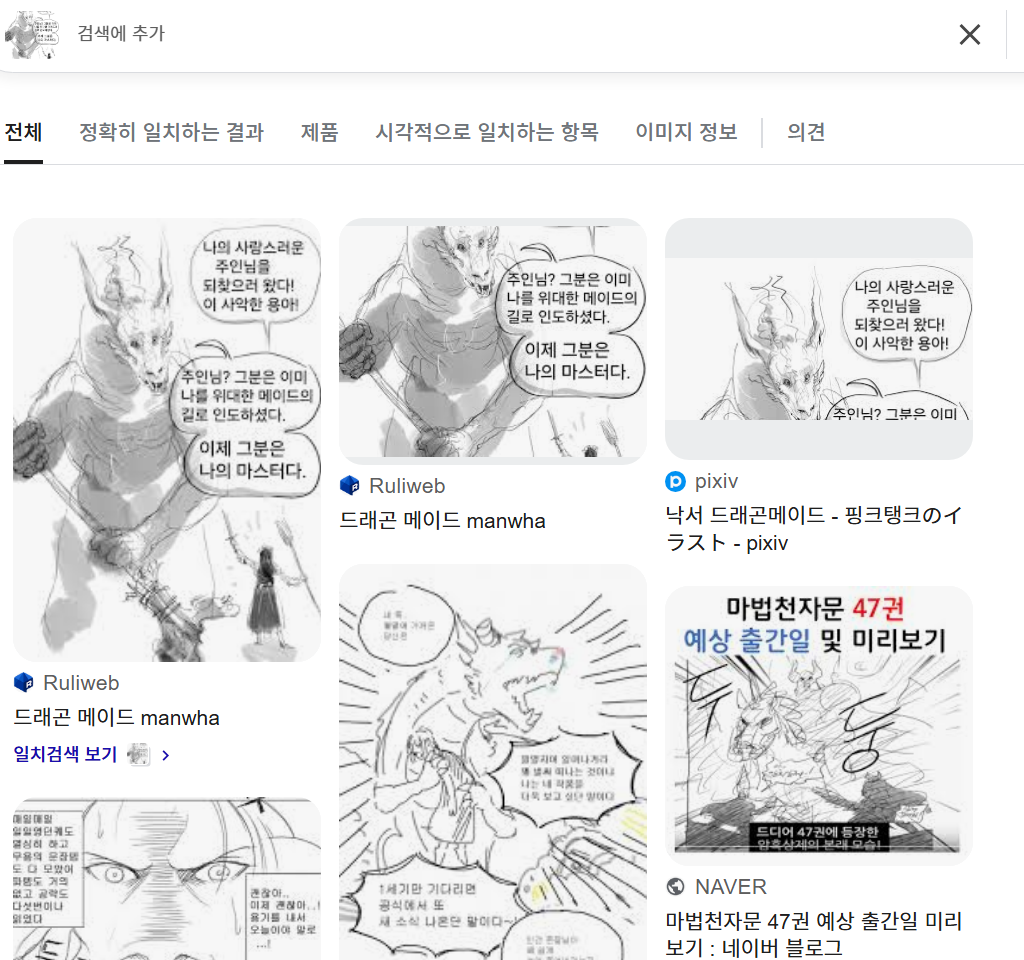Open the large dragon maid manhwa image
The width and height of the screenshot is (1024, 960).
point(167,440)
